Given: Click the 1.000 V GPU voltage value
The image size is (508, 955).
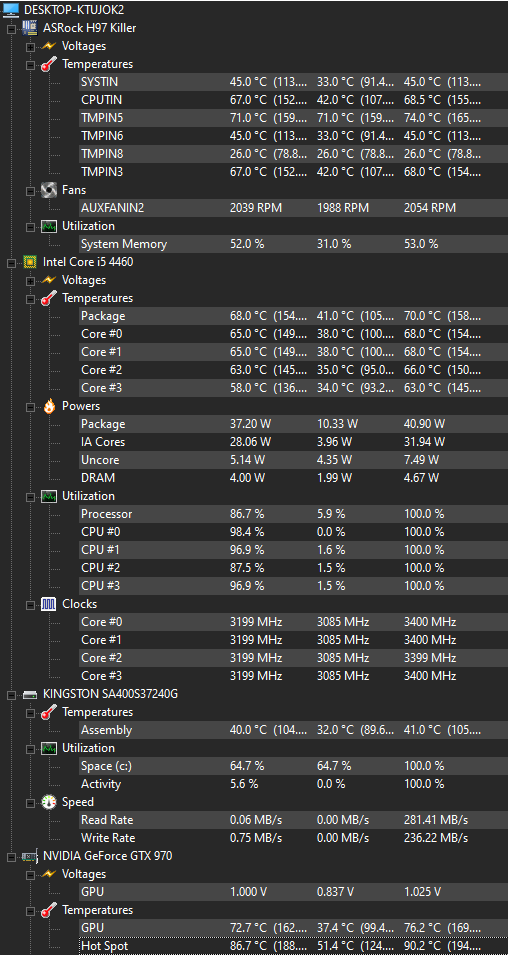Looking at the screenshot, I should coord(248,892).
